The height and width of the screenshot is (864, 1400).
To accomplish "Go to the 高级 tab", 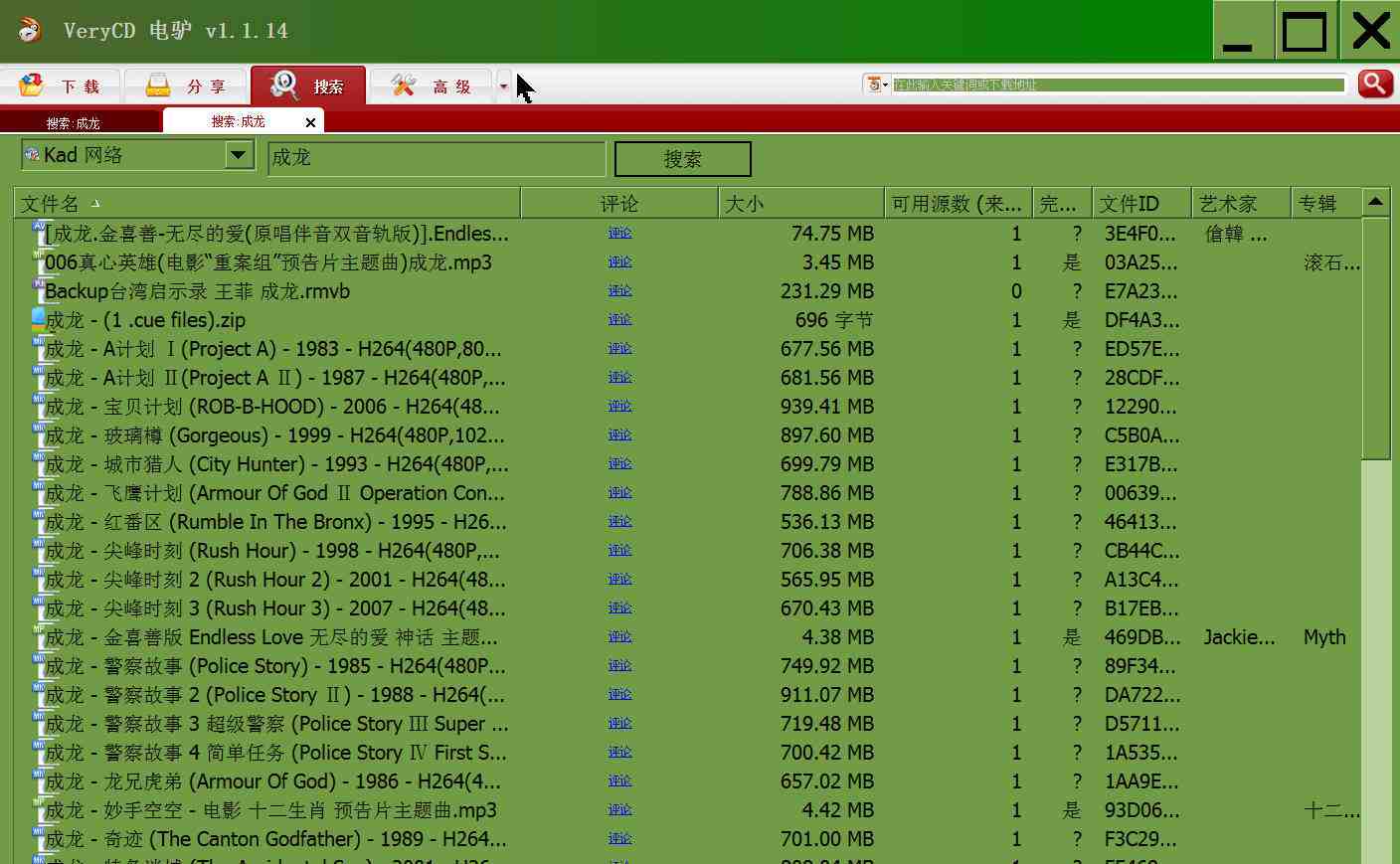I will tap(432, 86).
